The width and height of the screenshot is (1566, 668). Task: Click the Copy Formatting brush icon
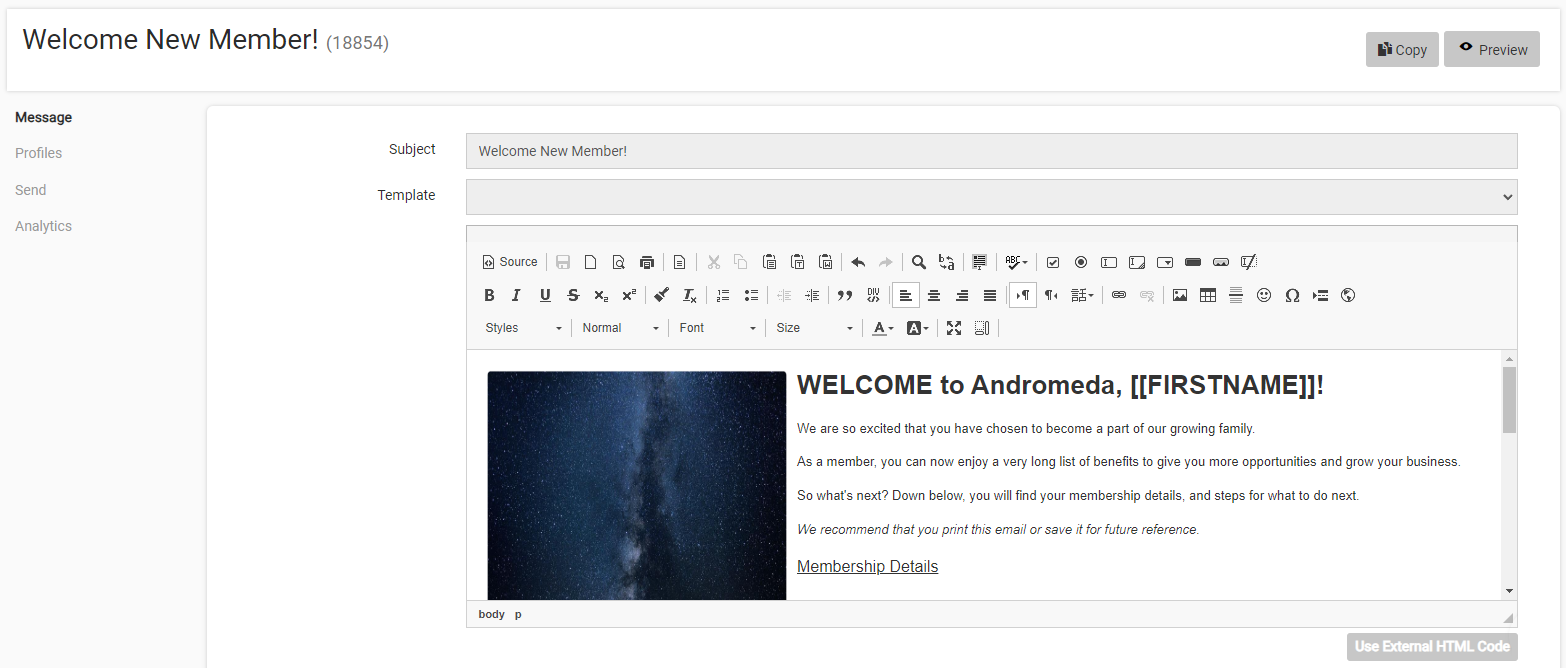[662, 295]
